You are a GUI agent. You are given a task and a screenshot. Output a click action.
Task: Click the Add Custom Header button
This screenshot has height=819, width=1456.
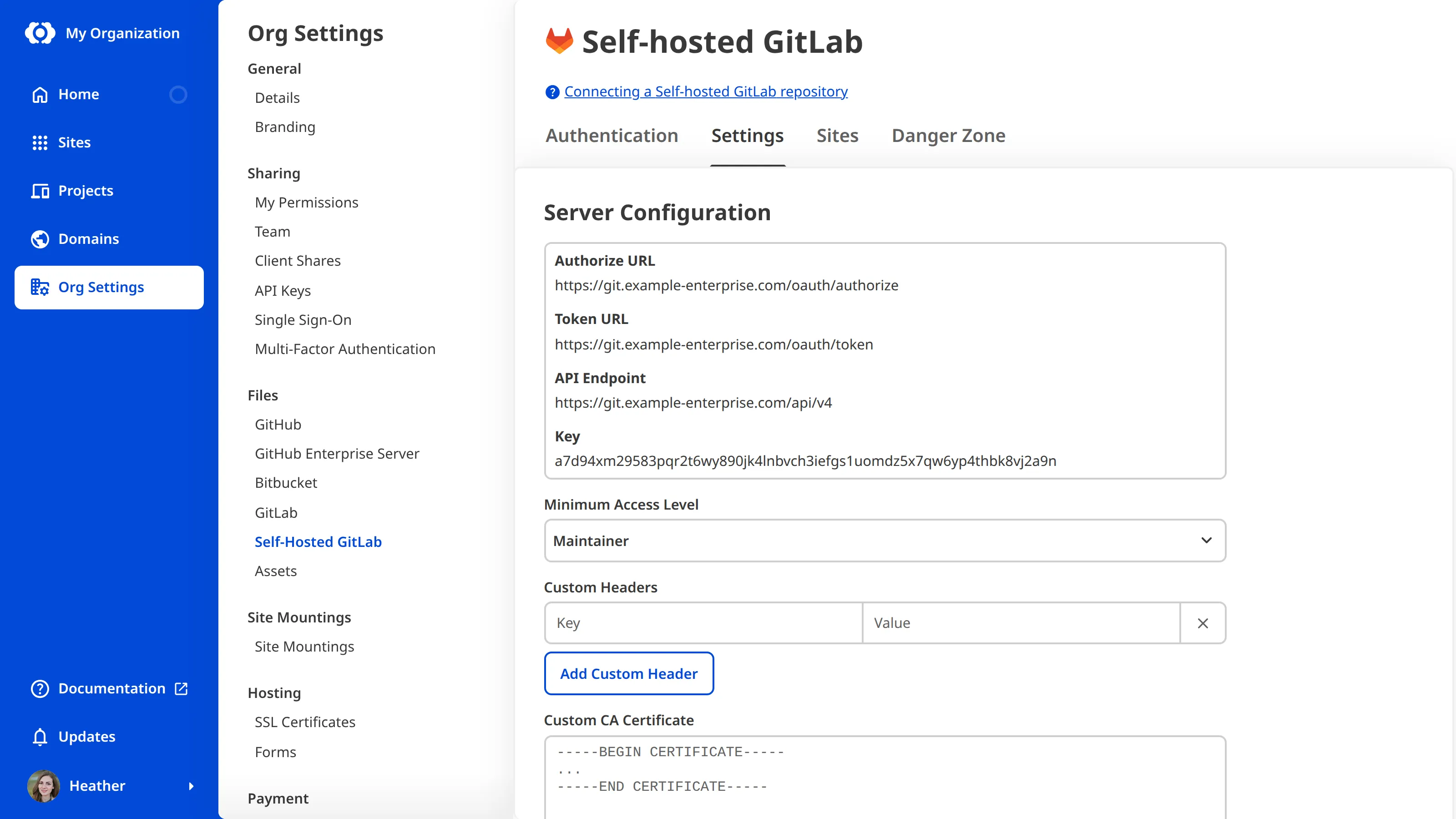628,673
